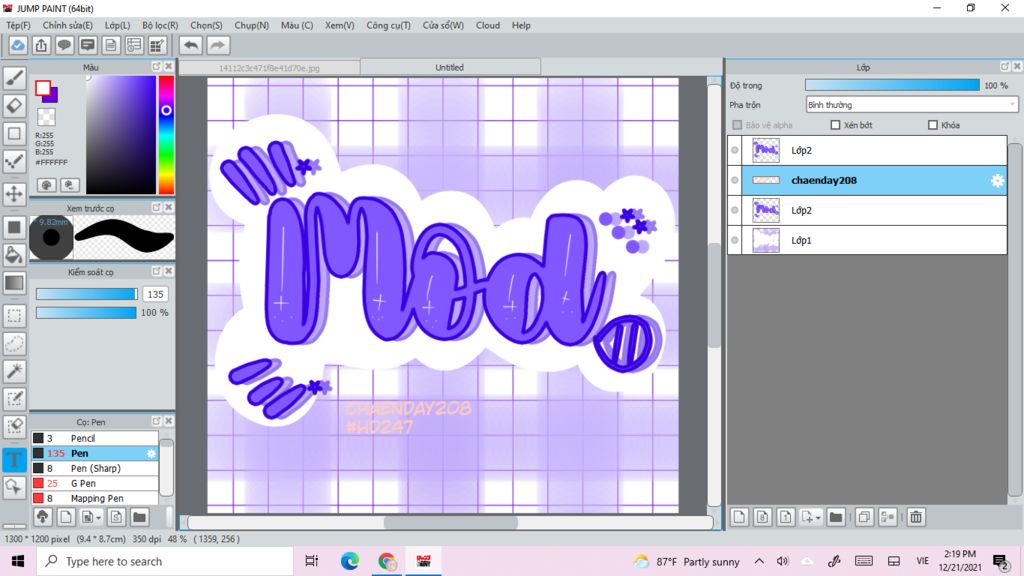
Task: Toggle visibility of chaenday208 layer
Action: [735, 180]
